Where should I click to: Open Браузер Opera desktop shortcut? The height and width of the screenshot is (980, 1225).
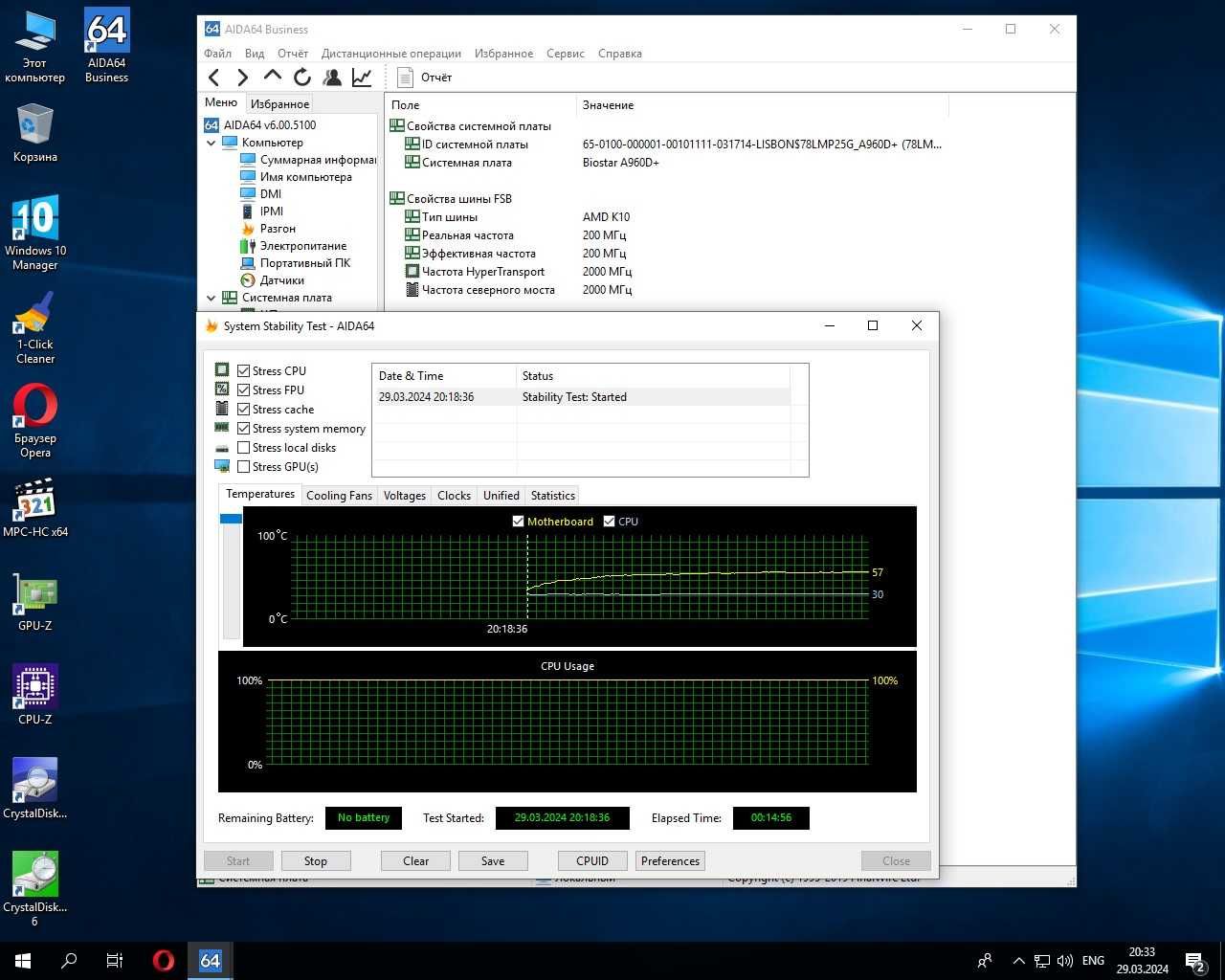(35, 421)
